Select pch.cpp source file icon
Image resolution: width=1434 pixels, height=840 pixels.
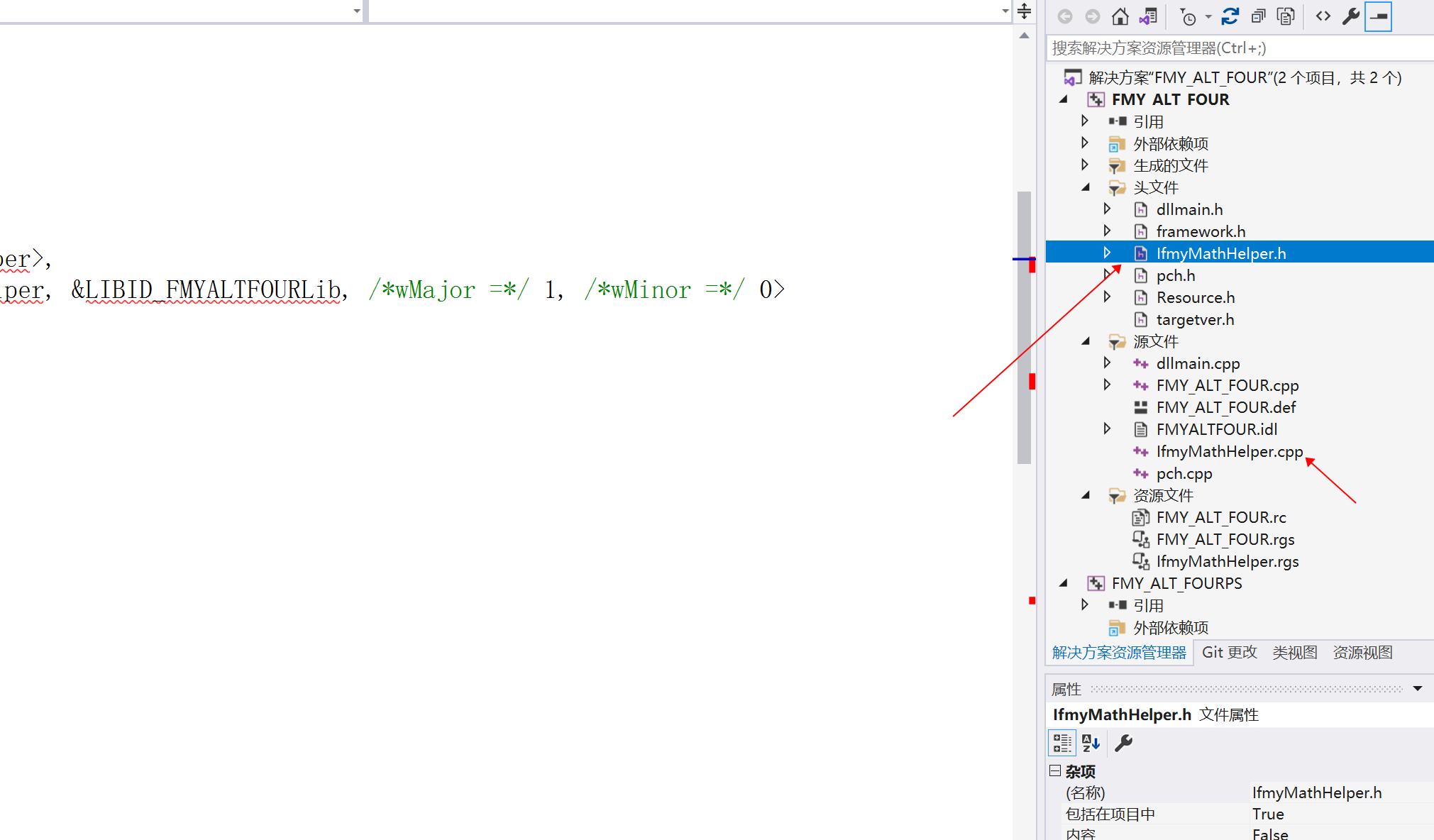(x=1141, y=473)
